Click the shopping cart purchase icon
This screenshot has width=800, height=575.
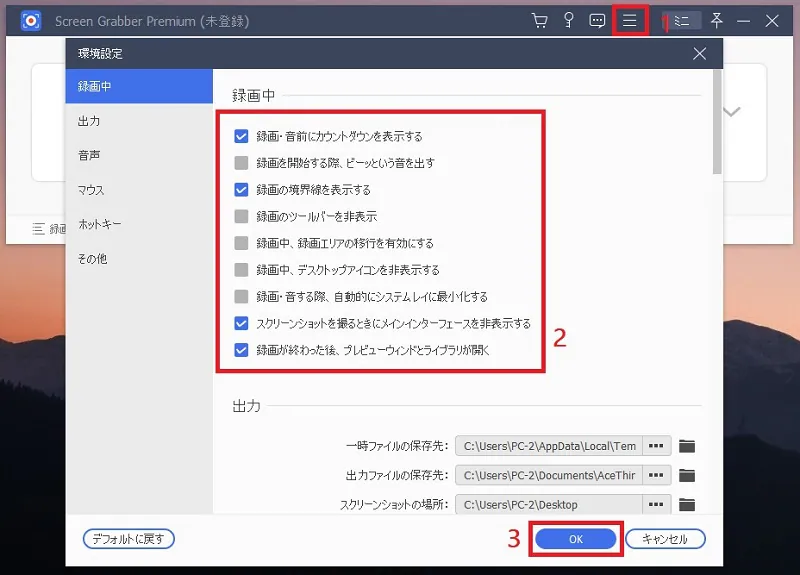pyautogui.click(x=540, y=21)
